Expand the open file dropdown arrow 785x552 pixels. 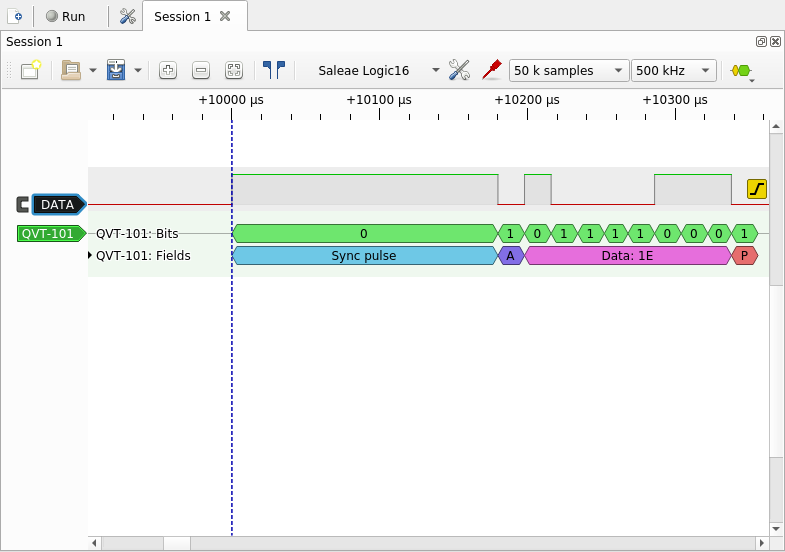[93, 71]
